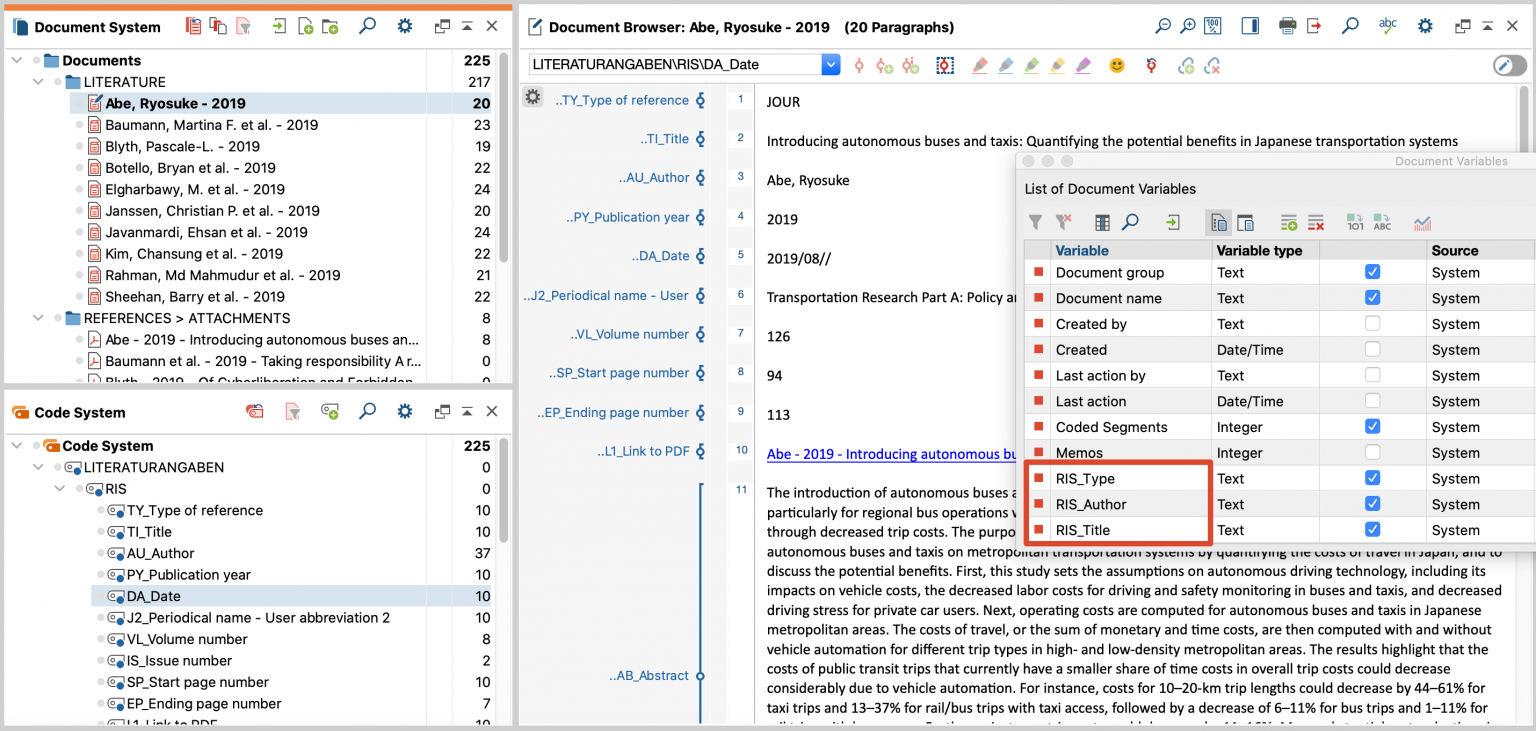Collapse the RIS code in Code System
The width and height of the screenshot is (1536, 731).
(x=60, y=489)
